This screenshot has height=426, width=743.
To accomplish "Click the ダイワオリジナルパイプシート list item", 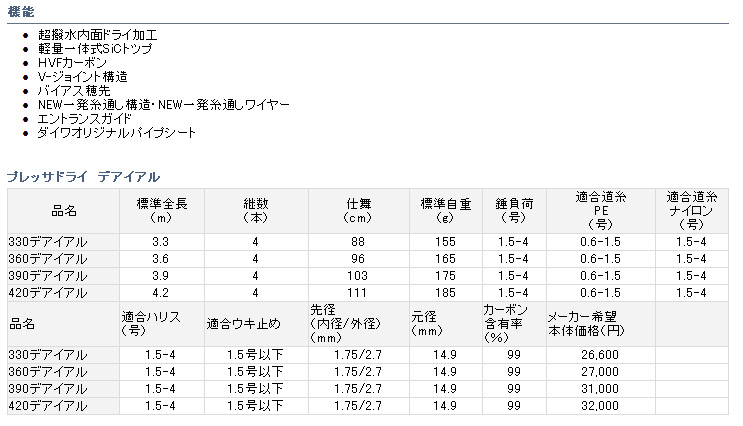I will point(117,133).
